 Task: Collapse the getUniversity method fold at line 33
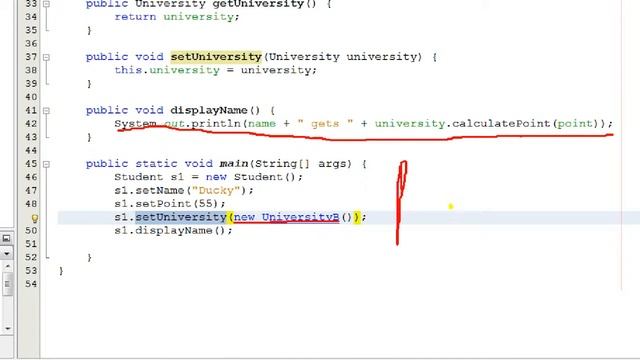pos(47,4)
